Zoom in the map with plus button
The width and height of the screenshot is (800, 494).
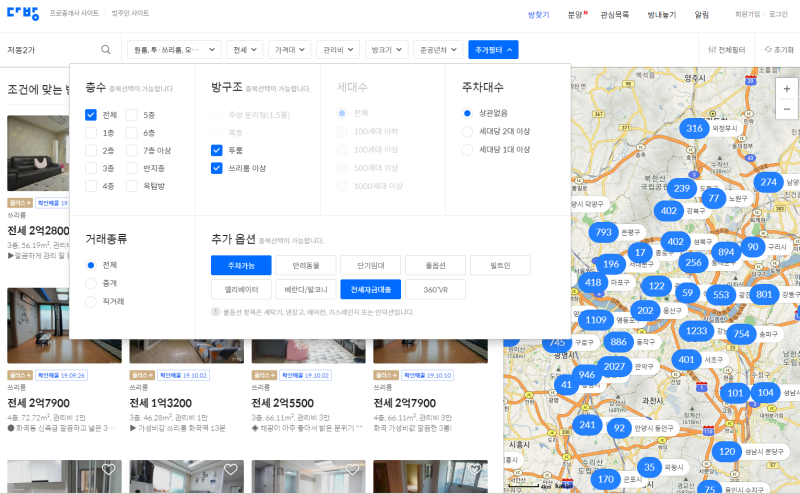pos(786,89)
